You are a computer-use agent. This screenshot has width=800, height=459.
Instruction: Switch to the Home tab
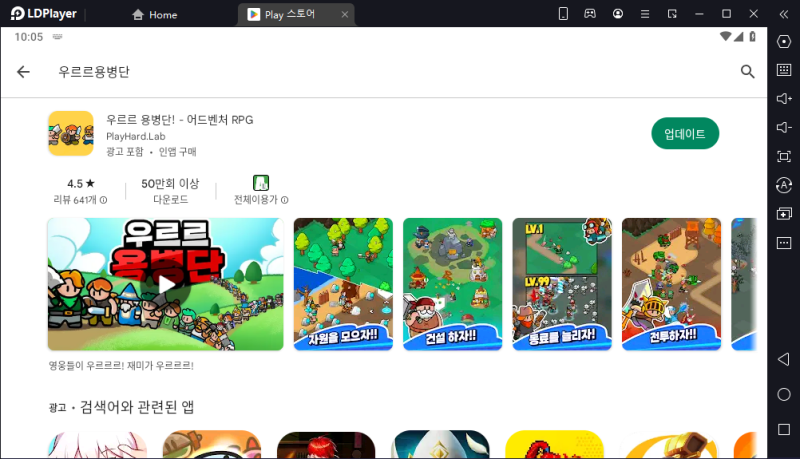[x=155, y=15]
